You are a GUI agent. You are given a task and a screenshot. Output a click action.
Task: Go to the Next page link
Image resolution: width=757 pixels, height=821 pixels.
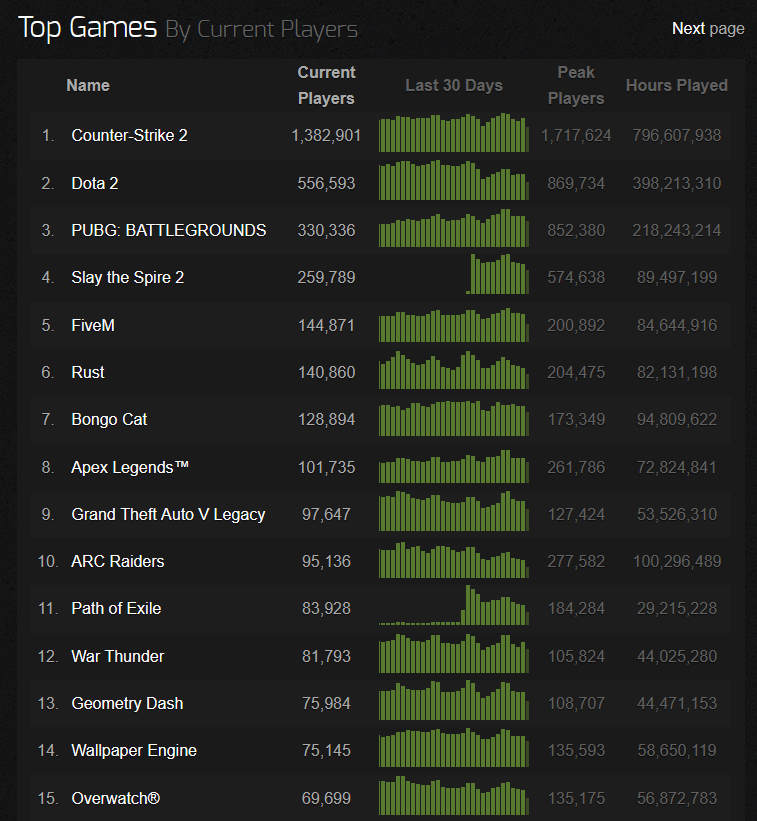[x=708, y=29]
